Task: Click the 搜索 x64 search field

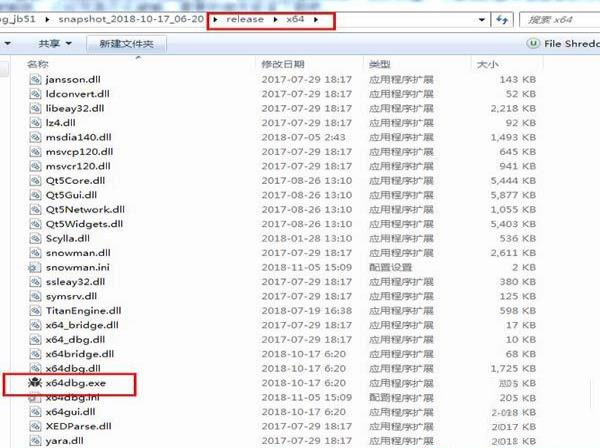Action: [x=560, y=20]
